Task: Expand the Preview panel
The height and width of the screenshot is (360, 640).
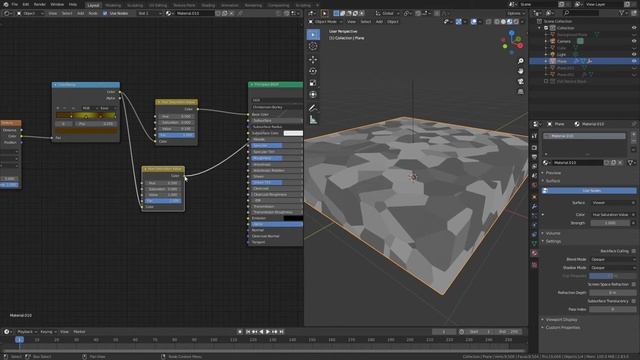Action: pyautogui.click(x=553, y=173)
